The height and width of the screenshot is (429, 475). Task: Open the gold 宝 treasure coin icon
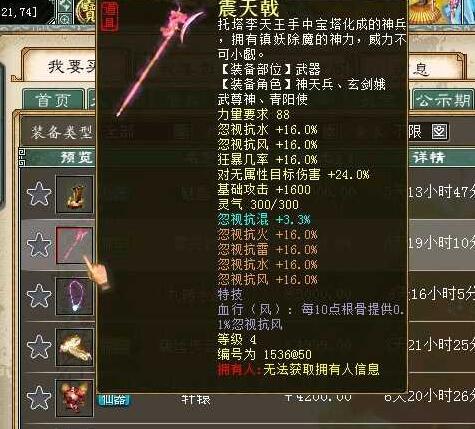click(86, 12)
